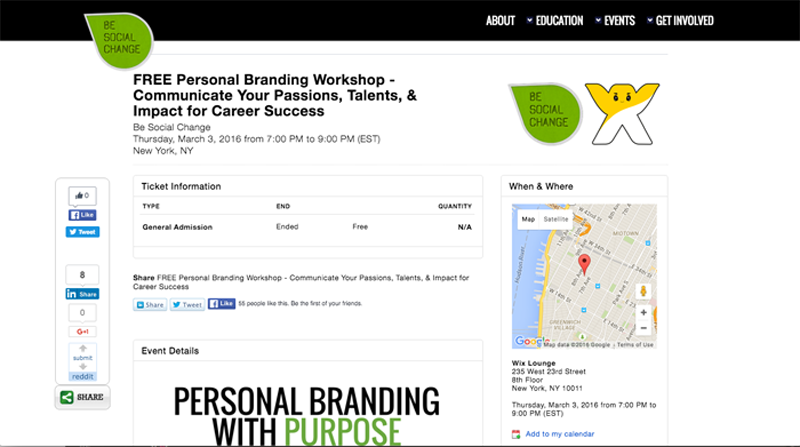Expand the Get Involved dropdown menu
Viewport: 800px width, 447px height.
click(681, 21)
